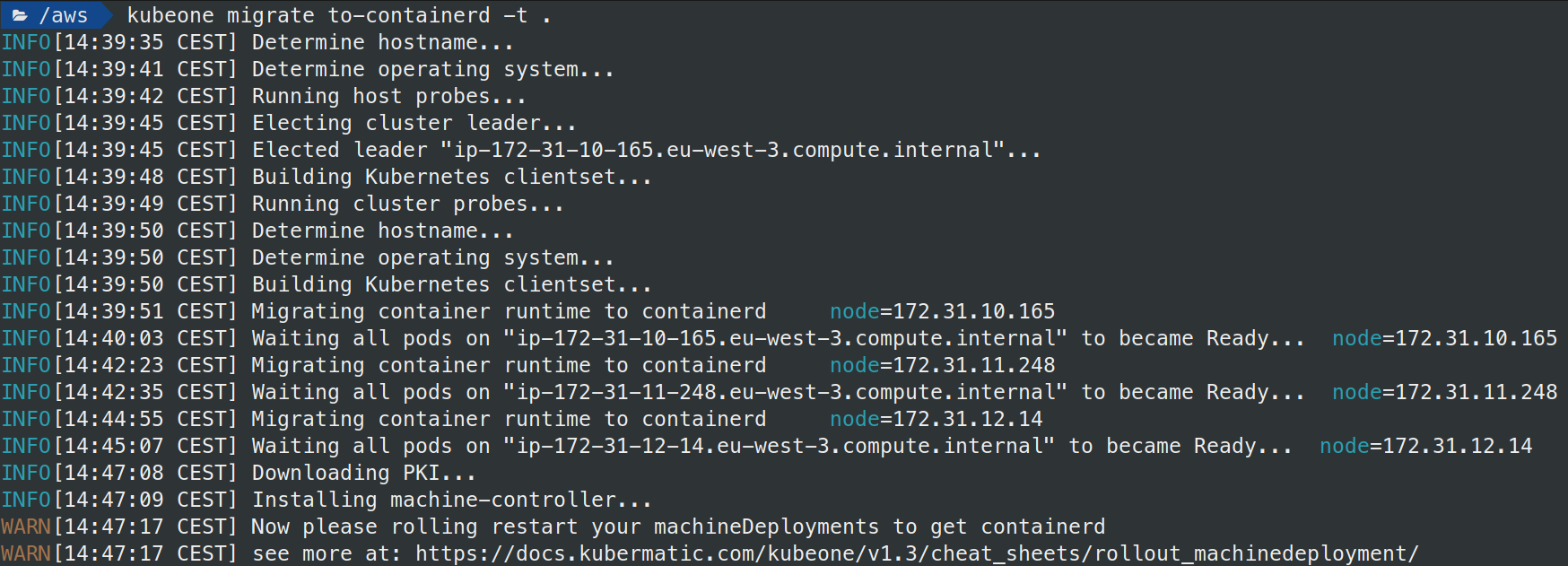Click node=172.31.11.248 on the Waiting line
Image resolution: width=1568 pixels, height=566 pixels.
click(1444, 392)
